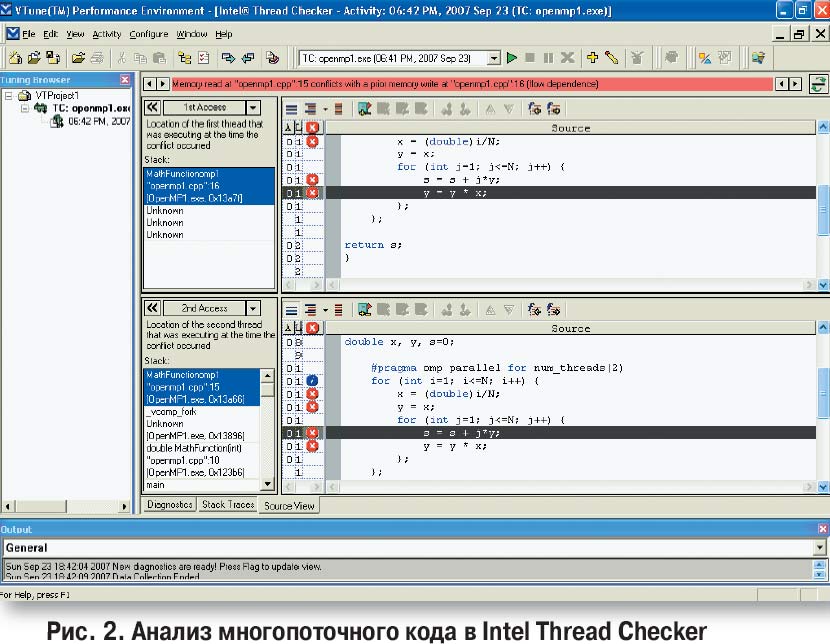Image resolution: width=830 pixels, height=644 pixels.
Task: Collapse the VTProject1 tree node
Action: tap(9, 96)
